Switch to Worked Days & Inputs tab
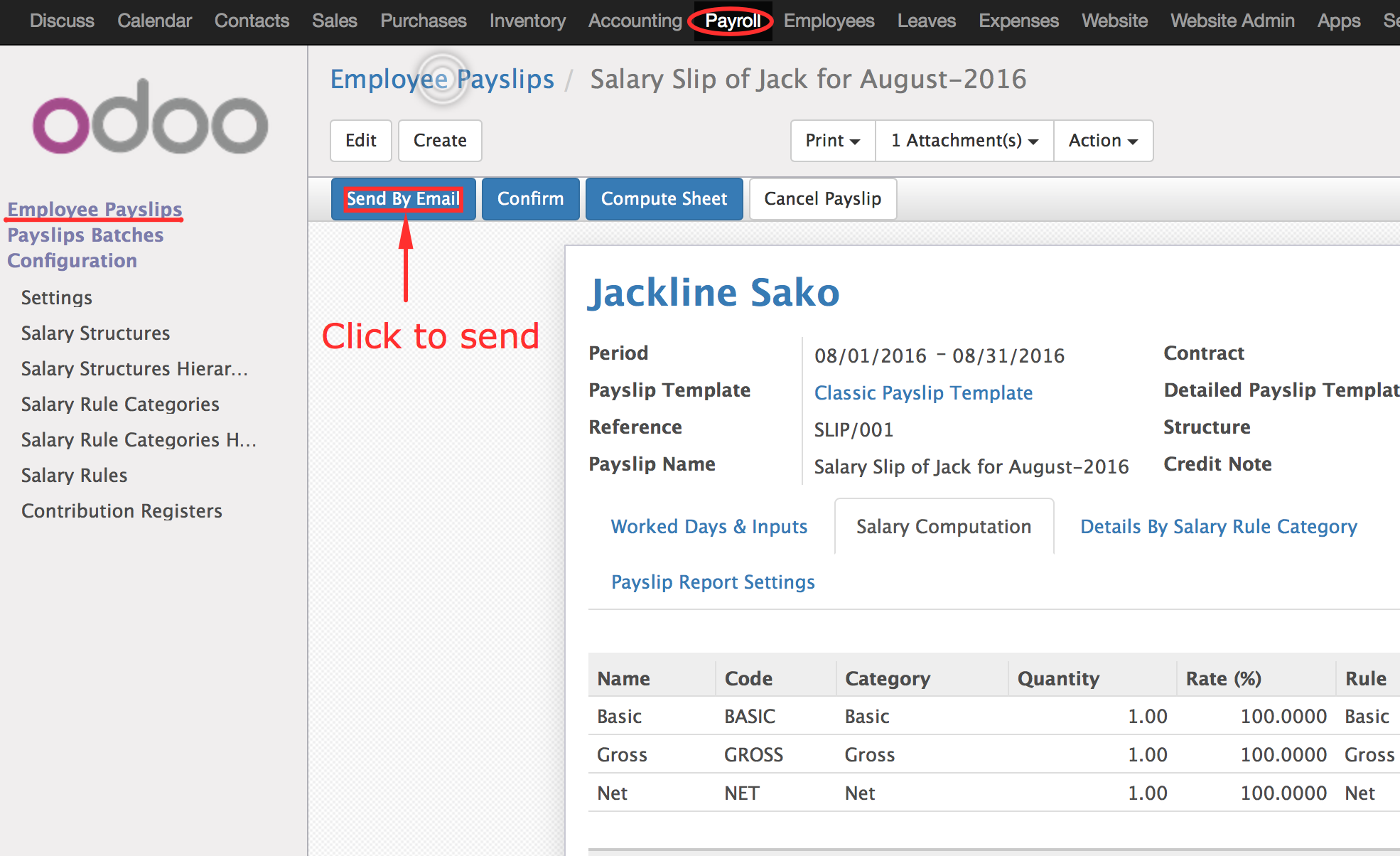The height and width of the screenshot is (856, 1400). (x=709, y=527)
